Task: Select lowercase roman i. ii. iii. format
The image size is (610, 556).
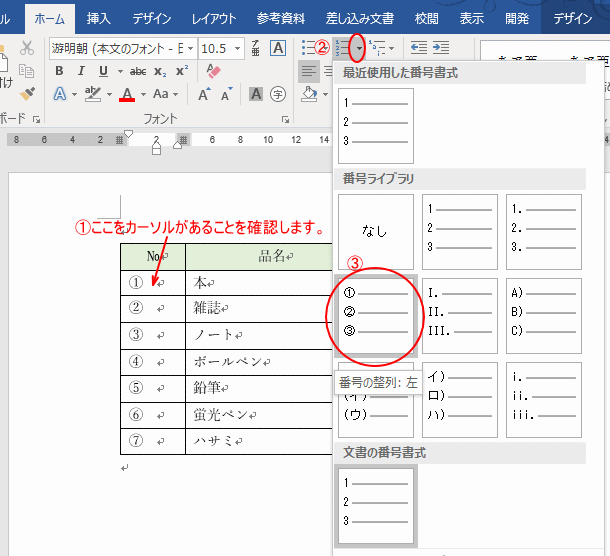Action: pyautogui.click(x=544, y=400)
